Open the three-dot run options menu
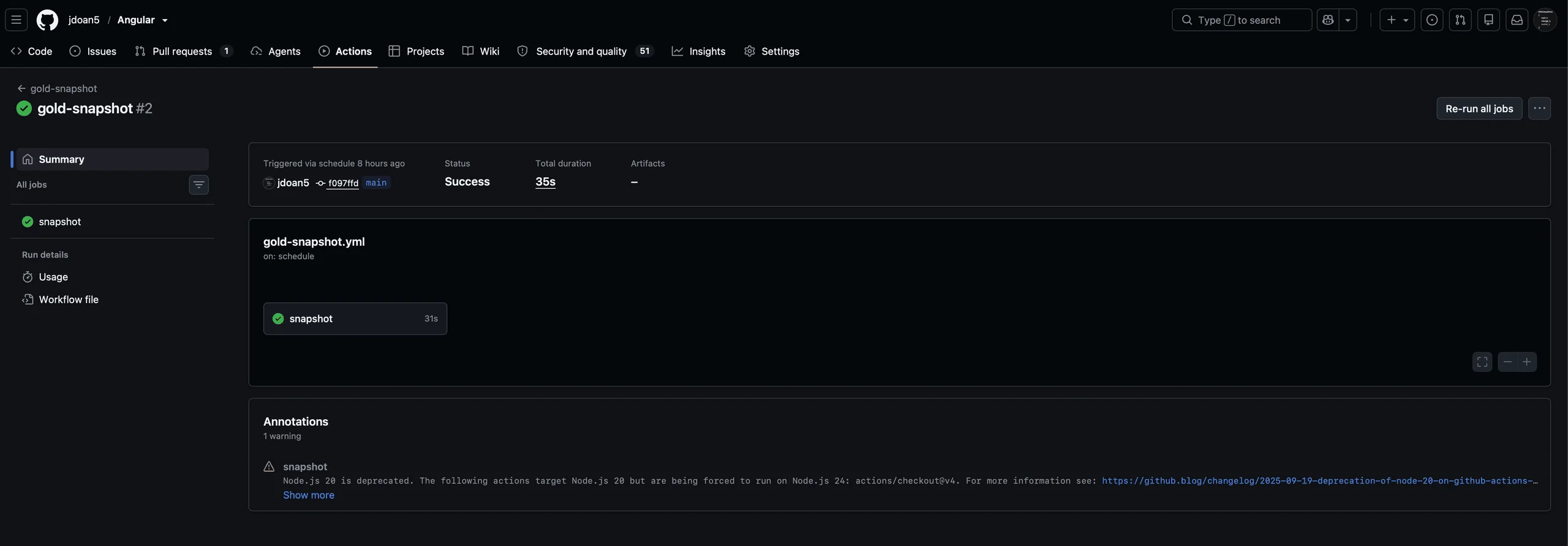Image resolution: width=1568 pixels, height=546 pixels. (1539, 108)
